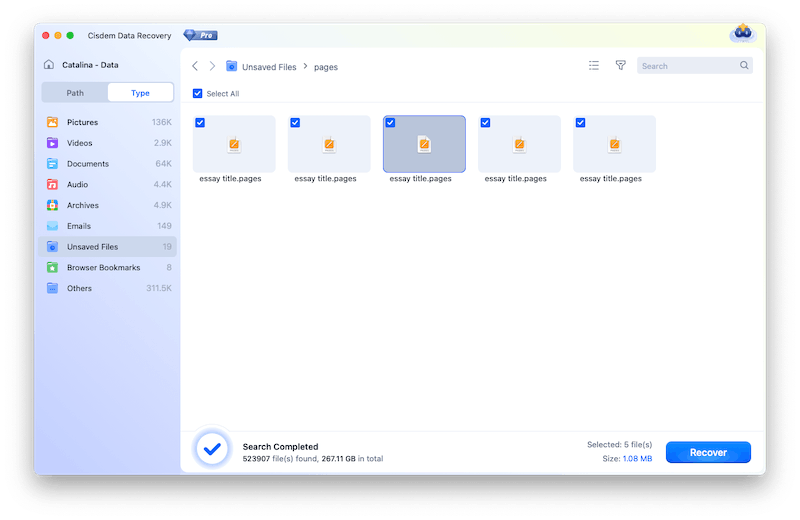Screen dimensions: 800x520
Task: Select the first essay title.pages thumbnail
Action: (x=234, y=144)
